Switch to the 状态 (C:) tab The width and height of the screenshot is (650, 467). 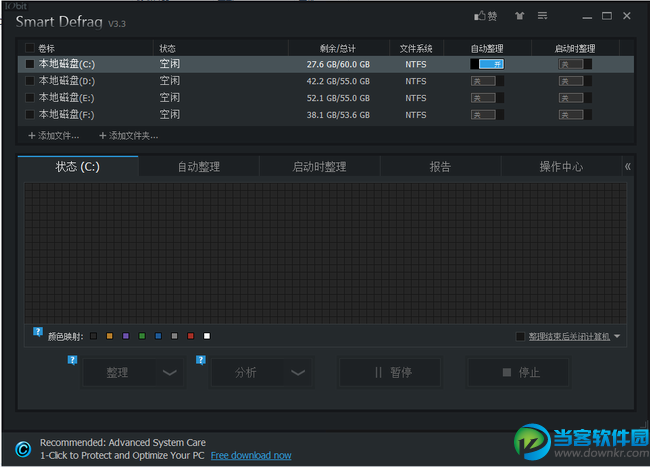click(x=78, y=167)
